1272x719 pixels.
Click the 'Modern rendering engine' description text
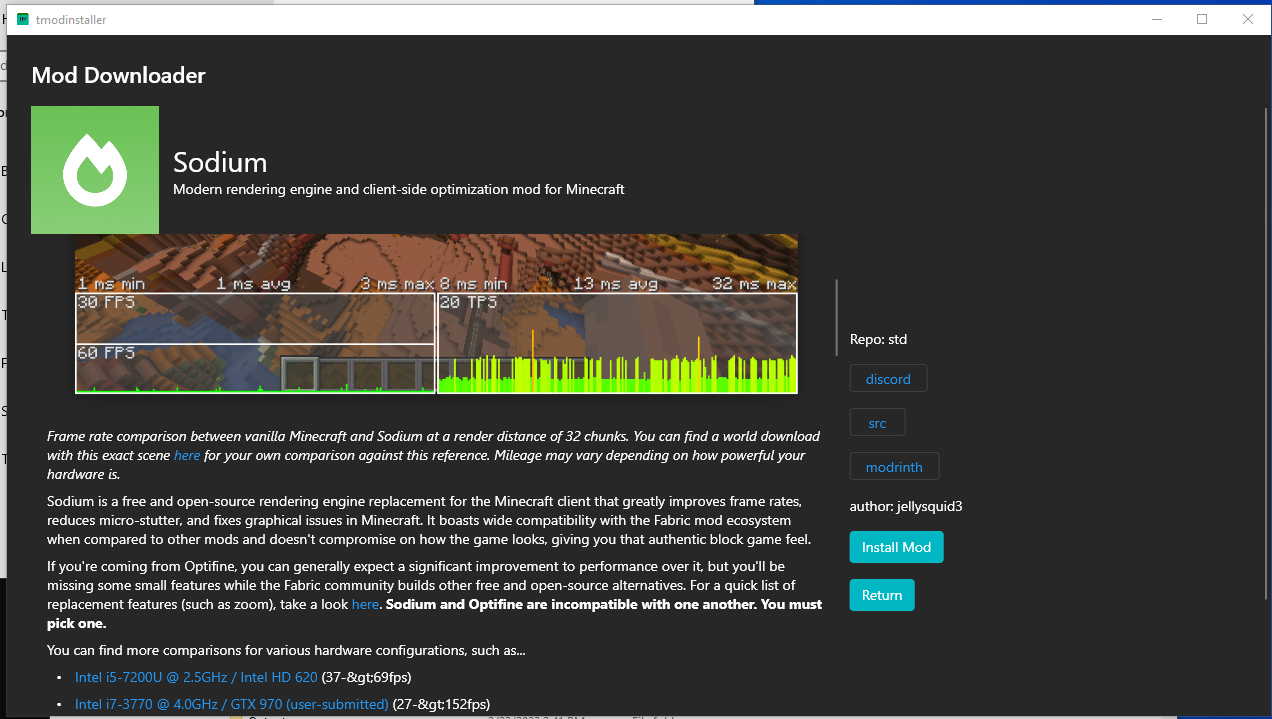(x=399, y=189)
